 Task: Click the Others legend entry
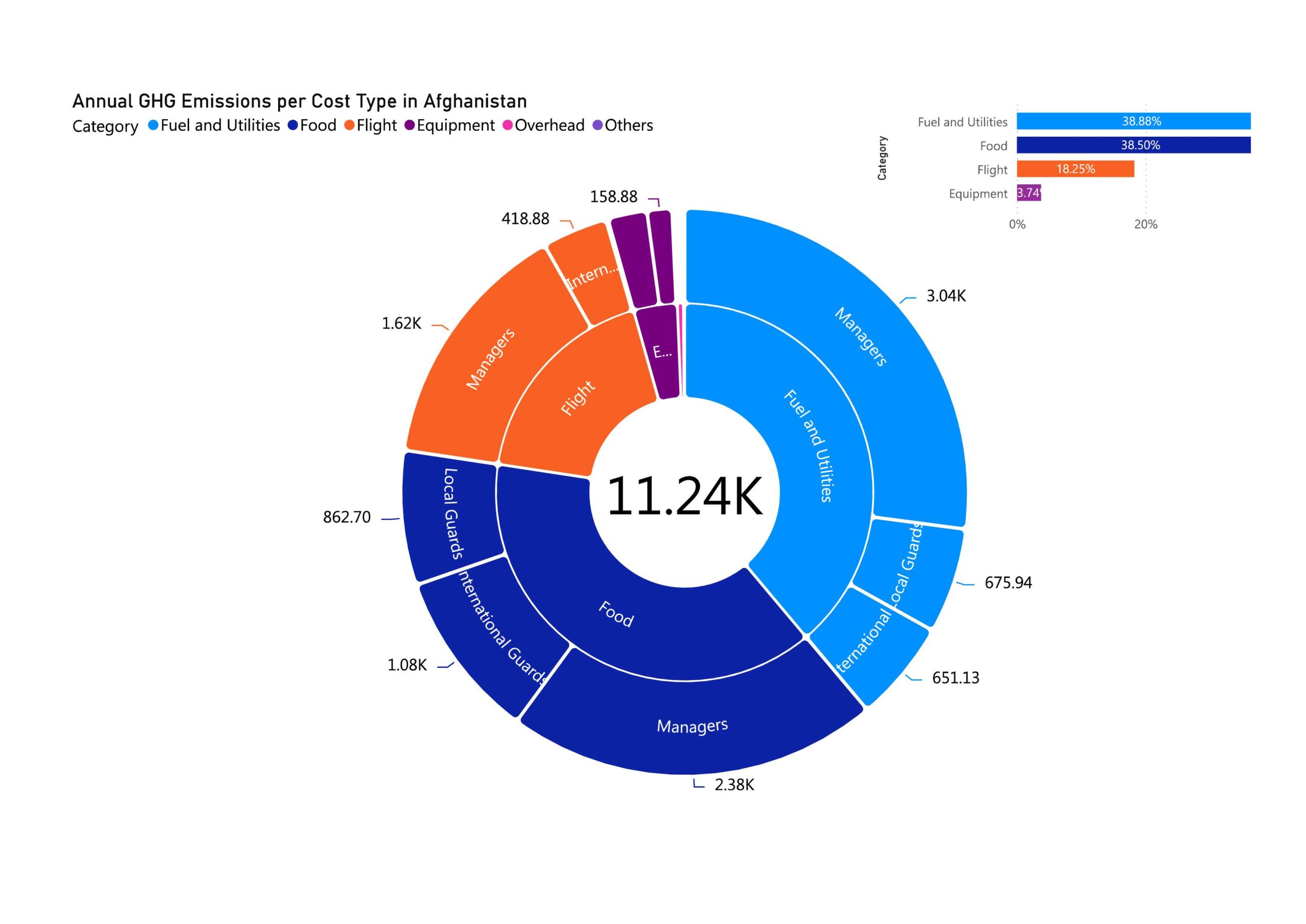point(628,125)
